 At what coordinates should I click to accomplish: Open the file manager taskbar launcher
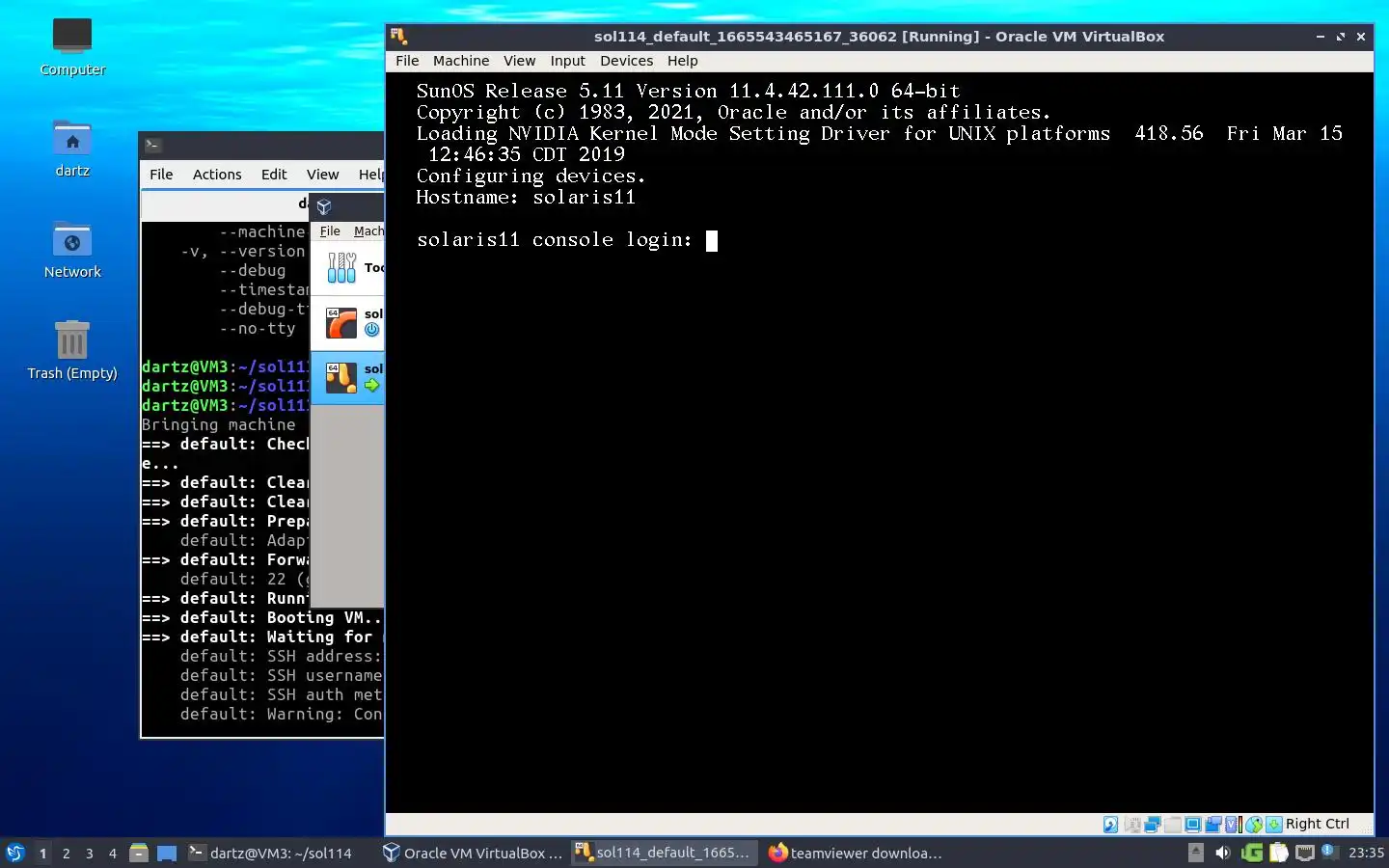click(139, 853)
